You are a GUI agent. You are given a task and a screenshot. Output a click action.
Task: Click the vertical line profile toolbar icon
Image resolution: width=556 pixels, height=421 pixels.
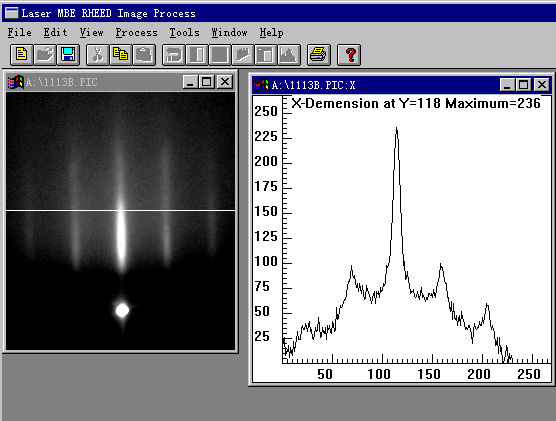click(x=196, y=55)
